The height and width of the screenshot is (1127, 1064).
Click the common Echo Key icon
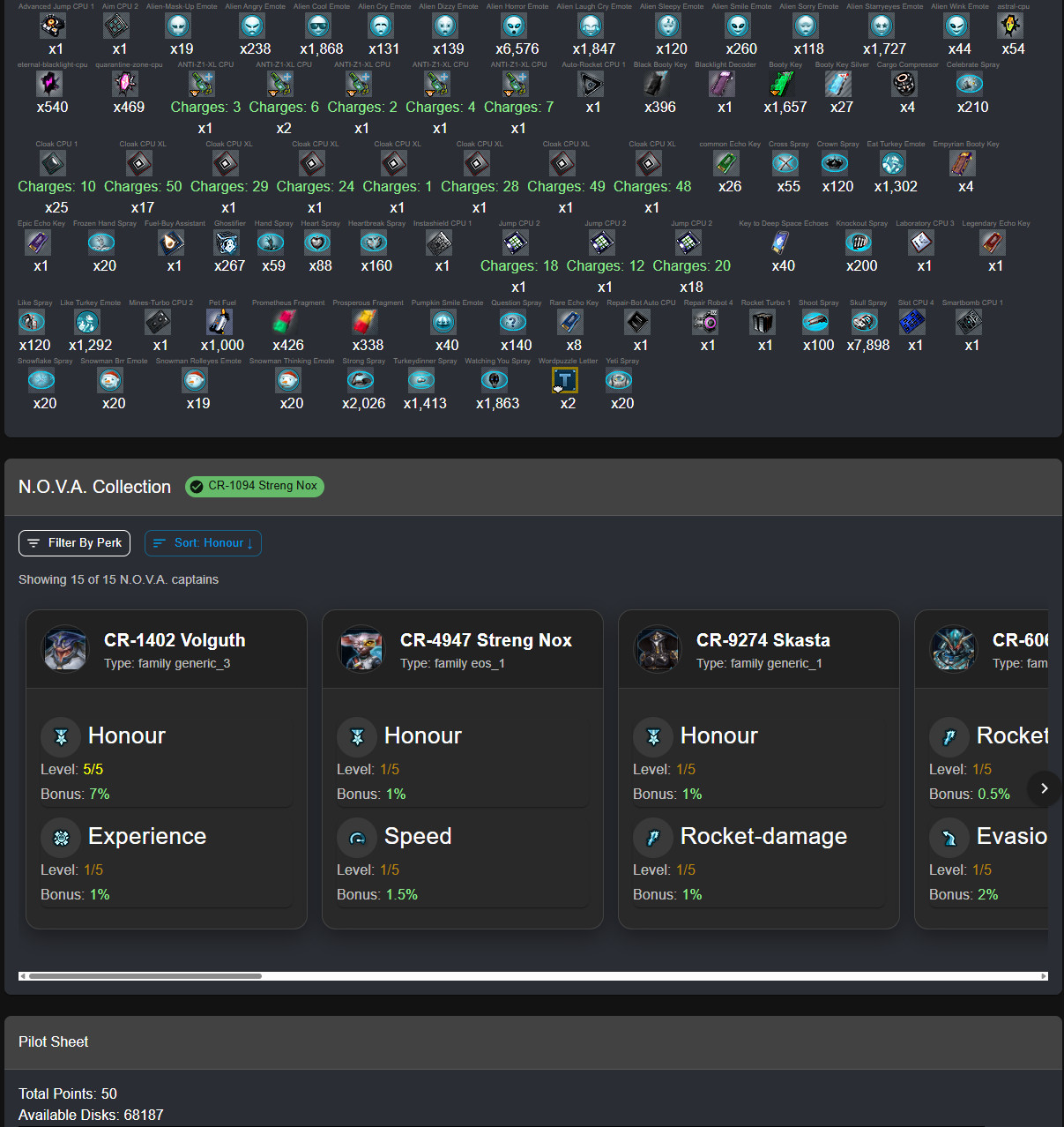click(x=726, y=164)
